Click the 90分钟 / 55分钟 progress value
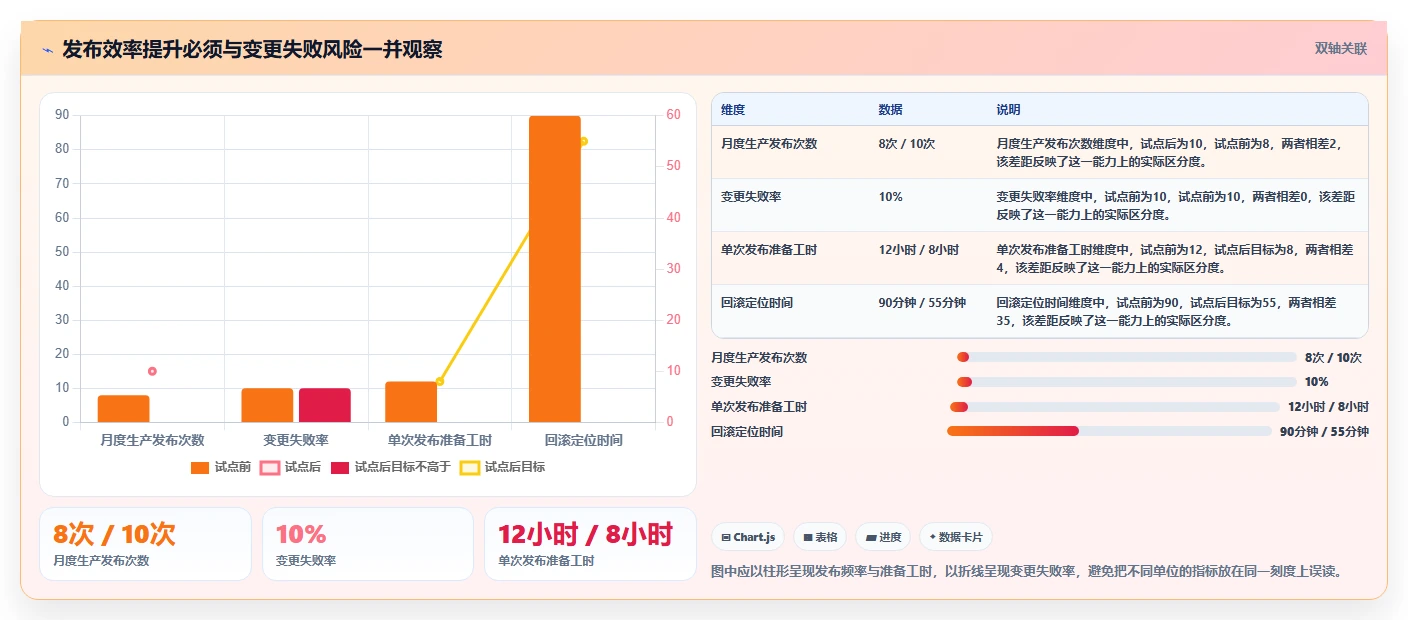Screen dimensions: 1408x620 click(1324, 432)
